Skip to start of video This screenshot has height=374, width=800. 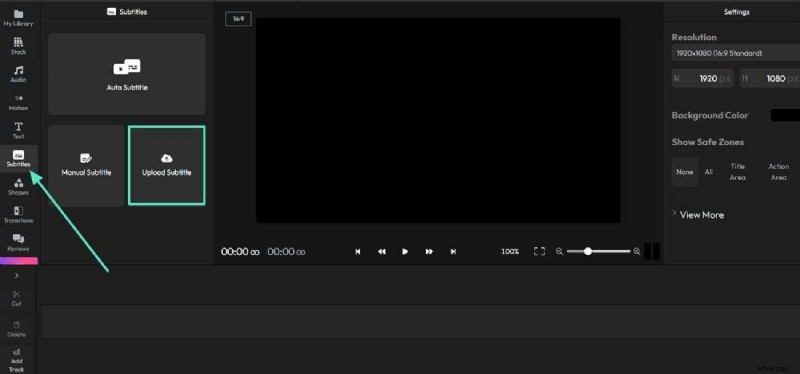[x=358, y=252]
